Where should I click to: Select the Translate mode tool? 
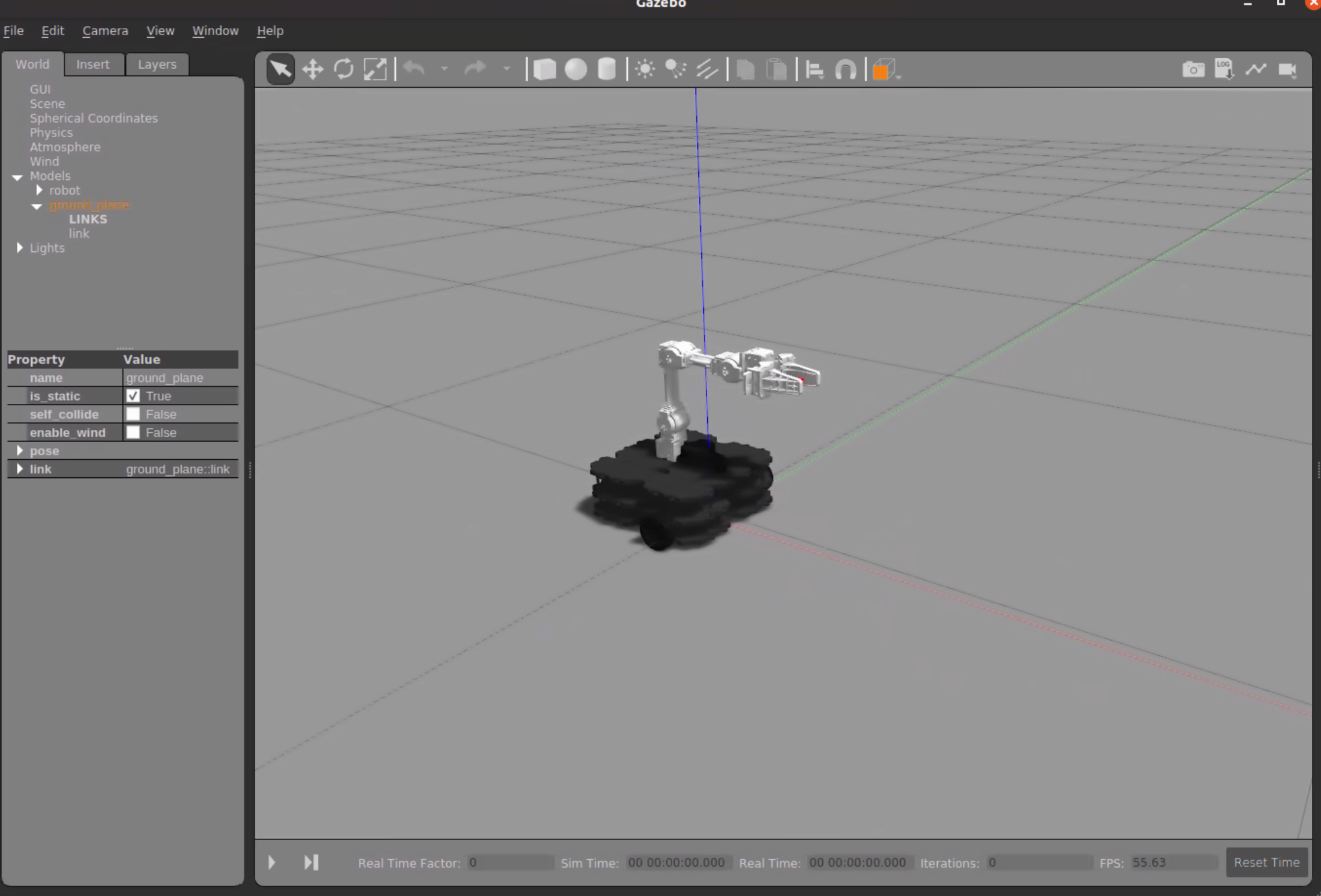(x=312, y=69)
